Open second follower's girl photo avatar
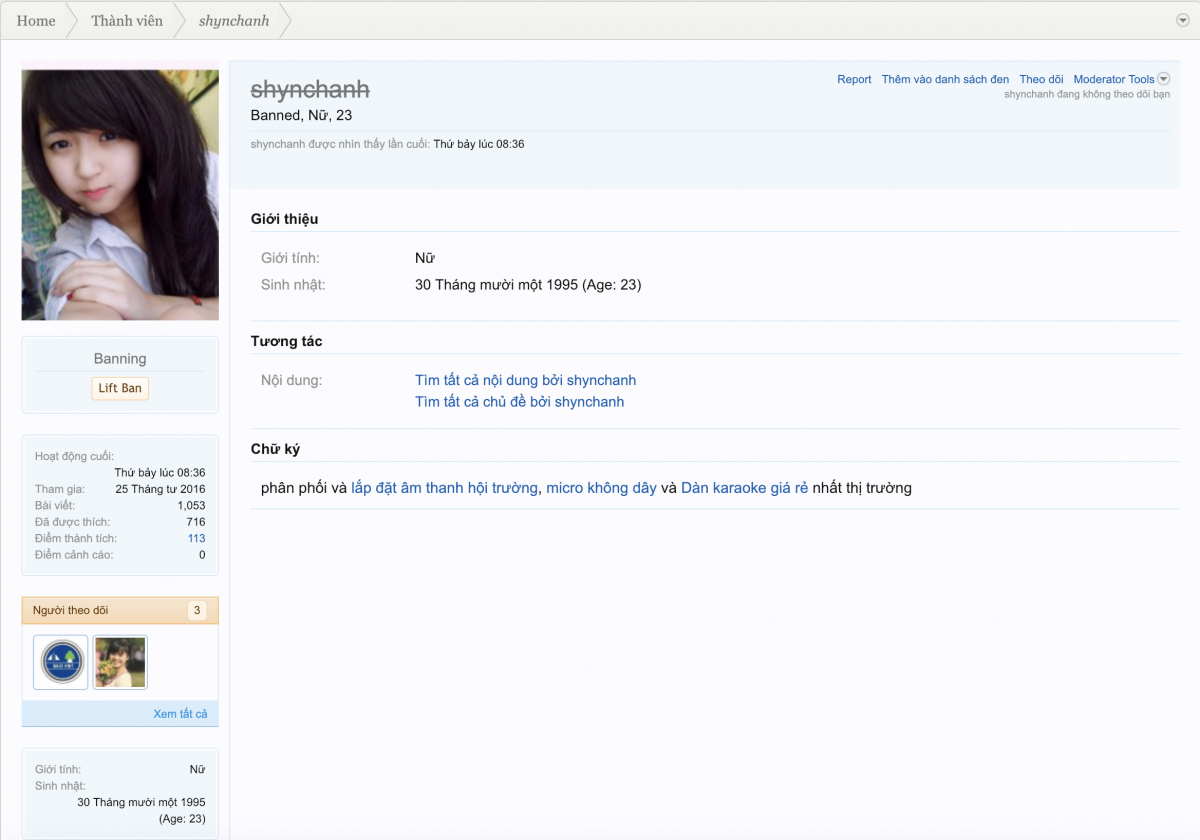 click(x=120, y=662)
